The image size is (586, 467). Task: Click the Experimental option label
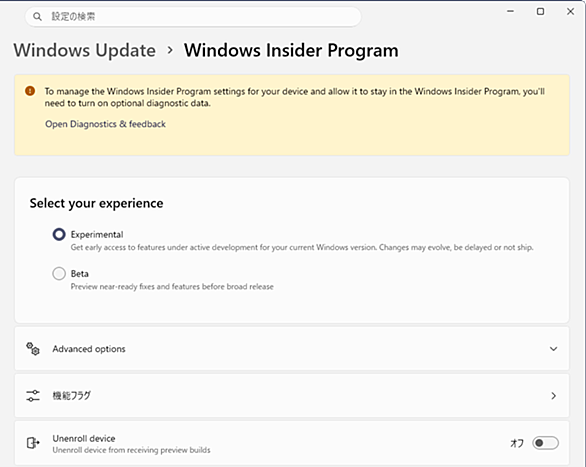click(97, 235)
